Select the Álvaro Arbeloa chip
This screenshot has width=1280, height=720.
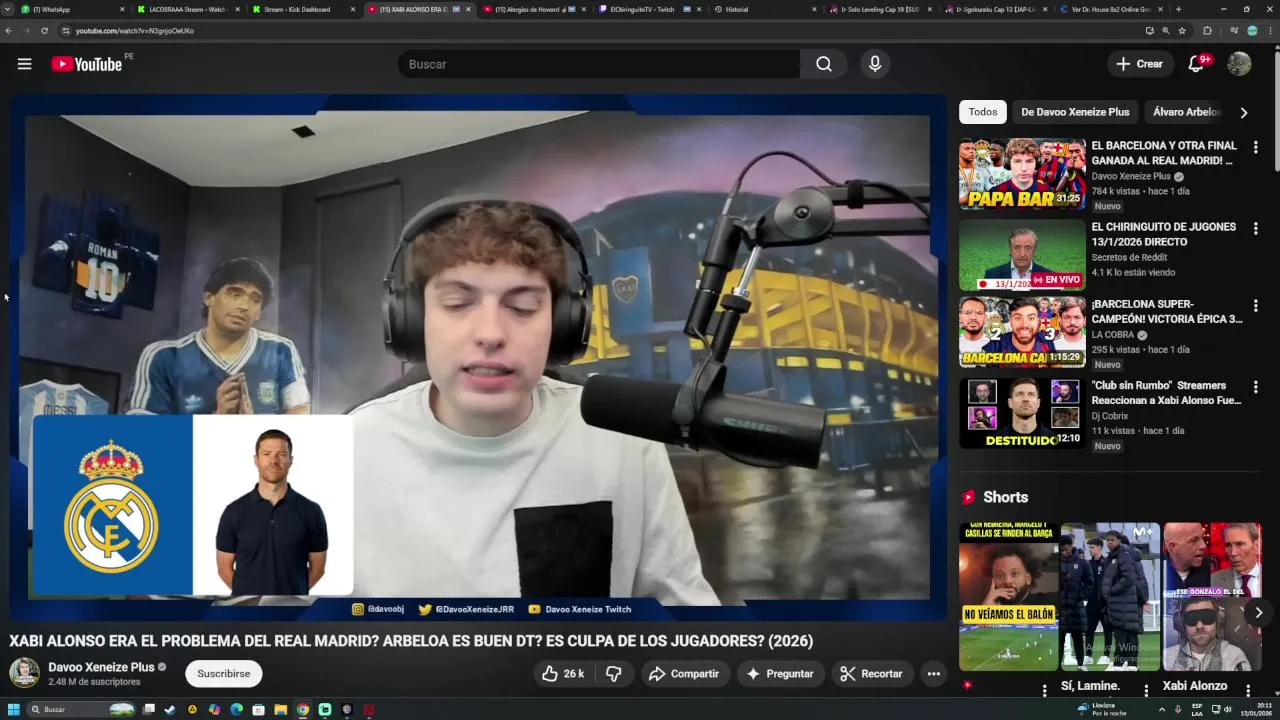pyautogui.click(x=1187, y=112)
